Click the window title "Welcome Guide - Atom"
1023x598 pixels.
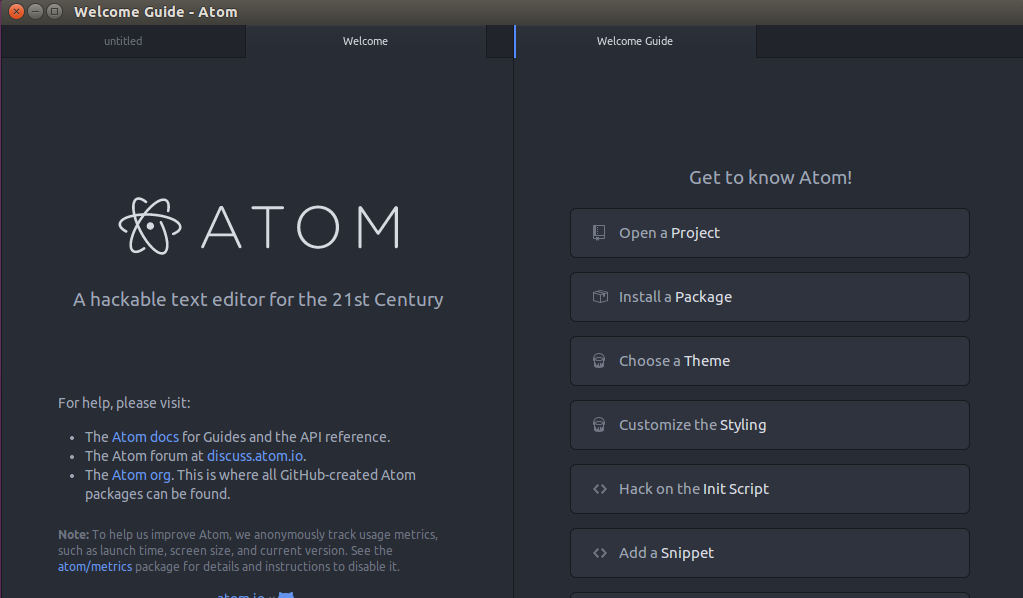point(156,12)
